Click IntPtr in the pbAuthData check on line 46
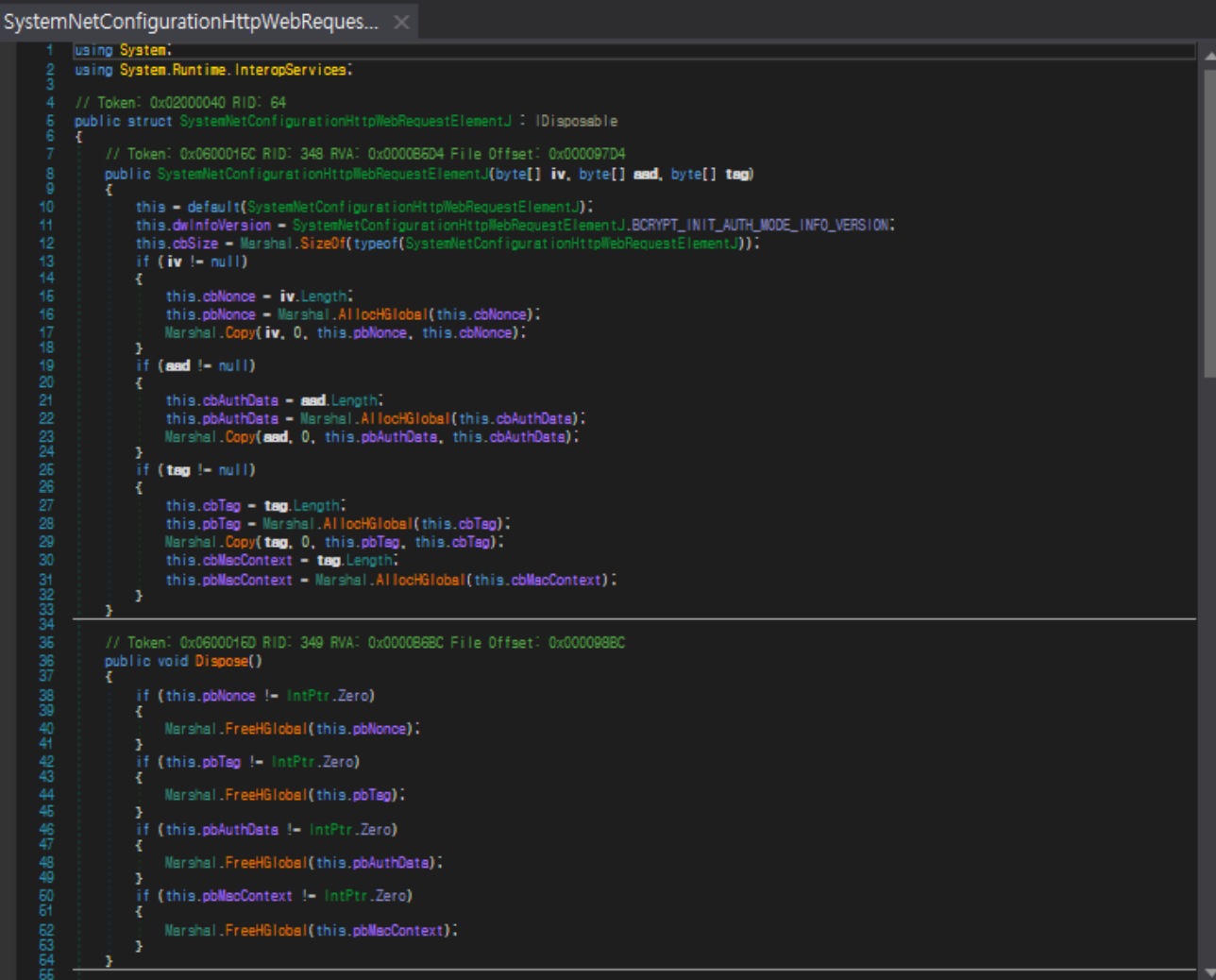1216x980 pixels. (x=330, y=830)
